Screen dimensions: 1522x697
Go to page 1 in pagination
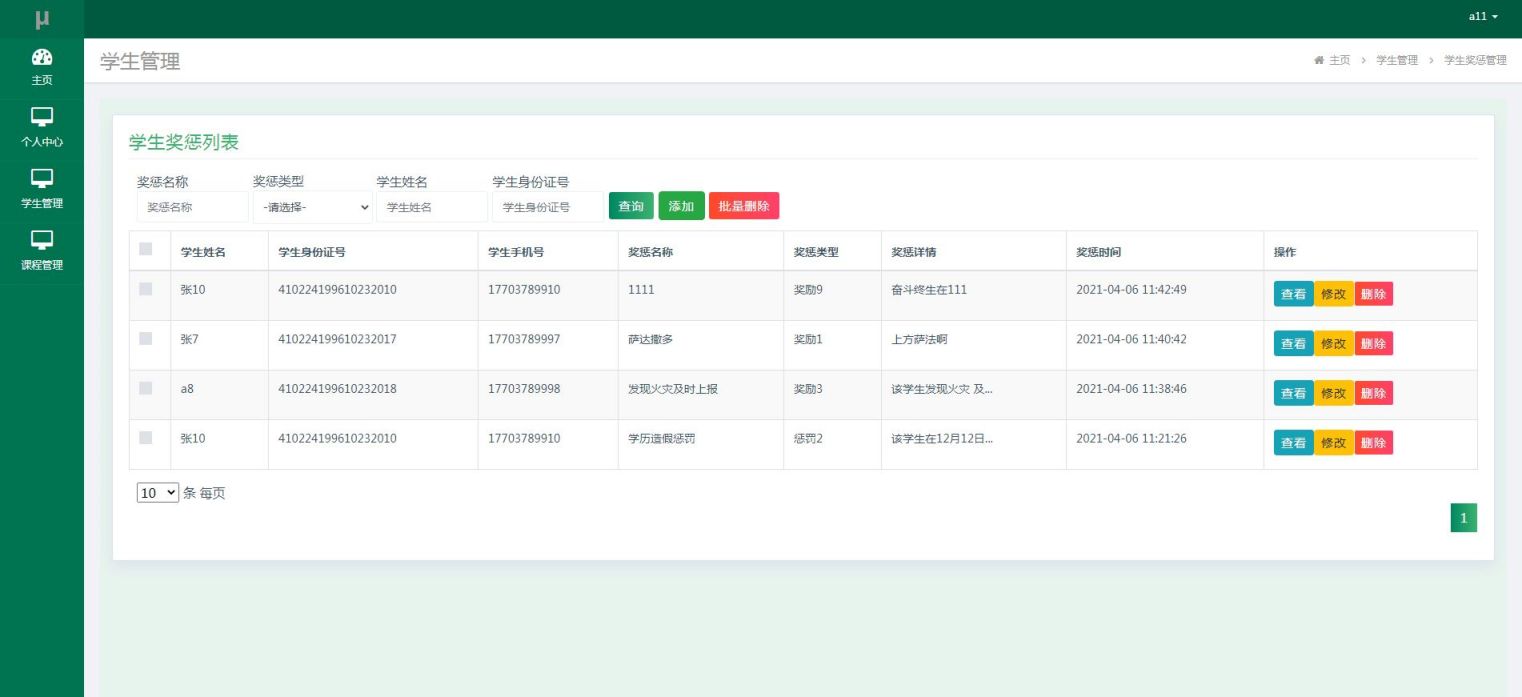(1464, 517)
